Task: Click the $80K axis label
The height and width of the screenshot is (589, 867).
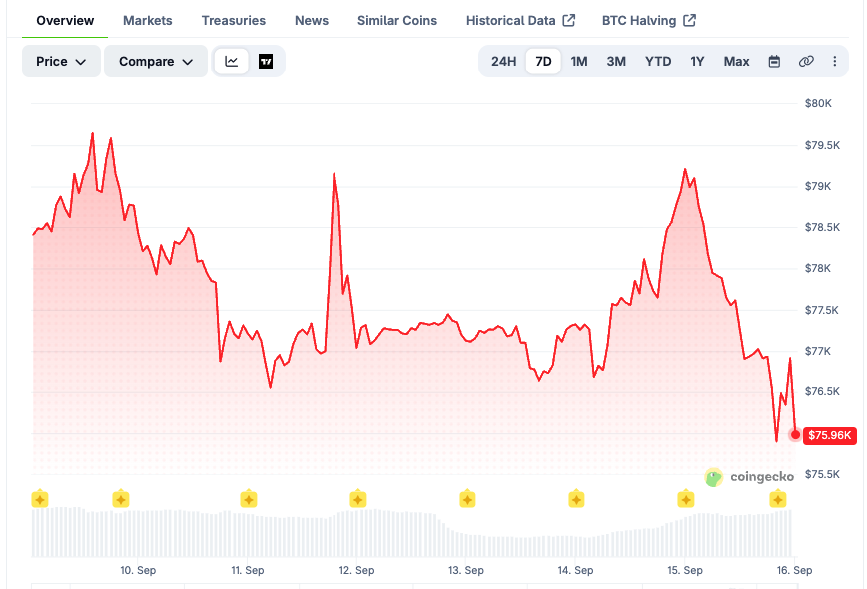Action: coord(818,103)
